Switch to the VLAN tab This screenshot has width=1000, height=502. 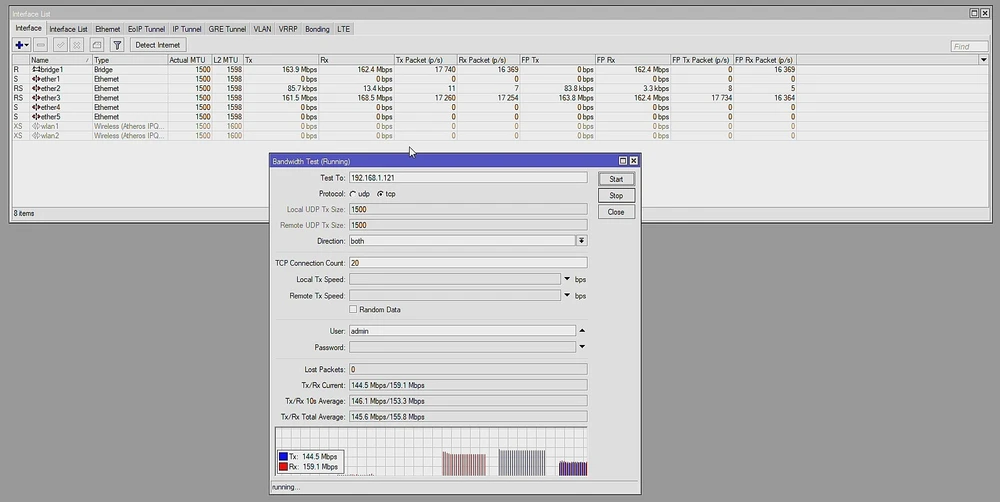(x=262, y=29)
